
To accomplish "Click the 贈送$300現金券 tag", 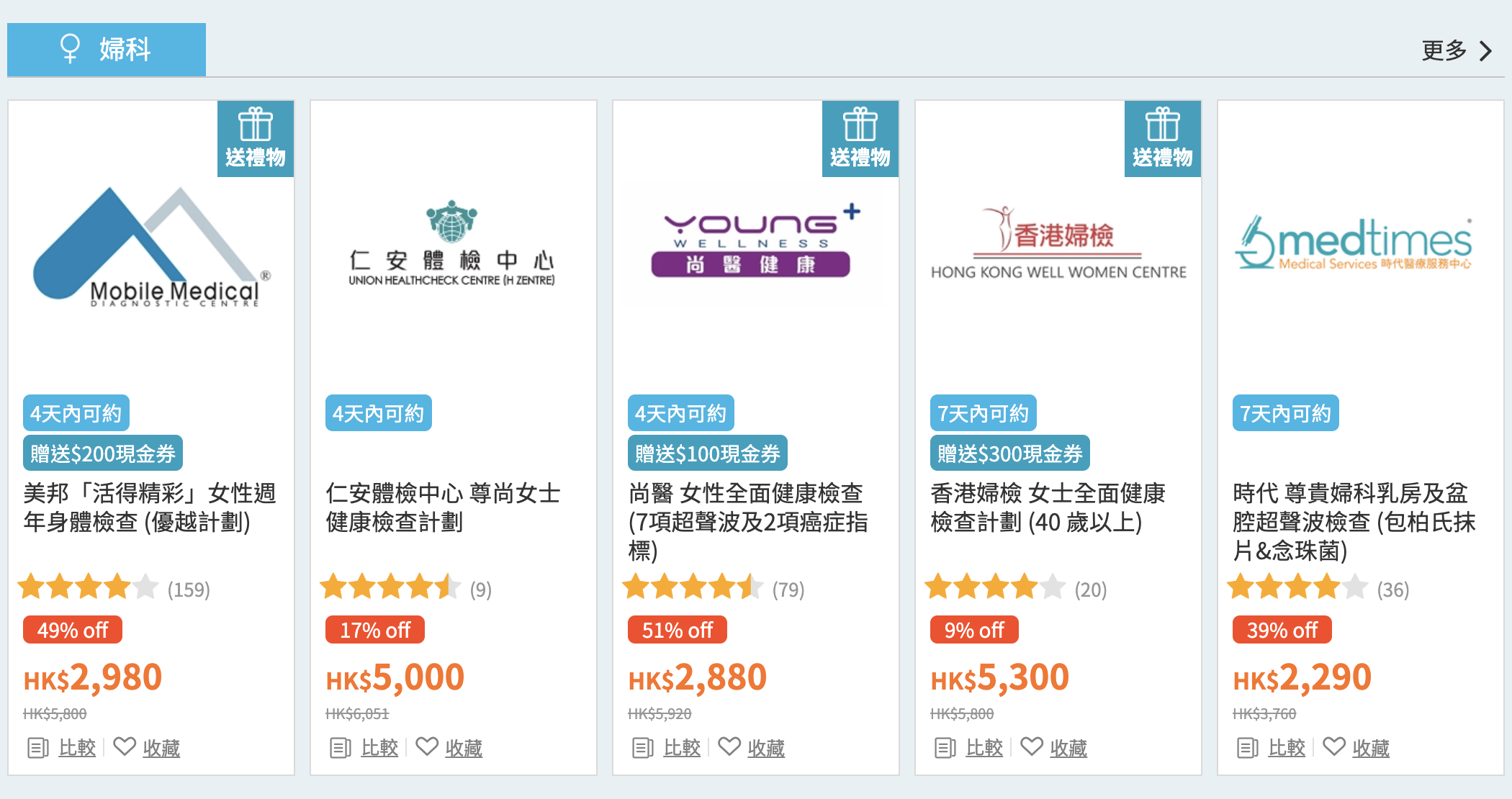I will (x=1010, y=453).
